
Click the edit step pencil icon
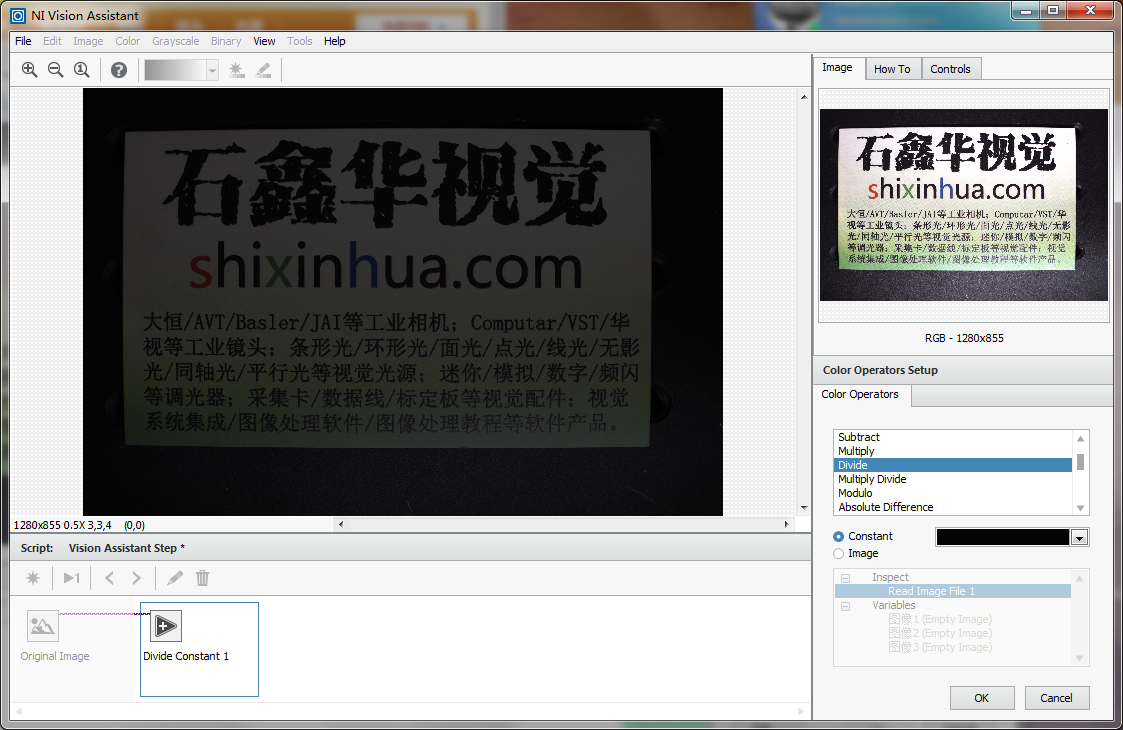point(175,577)
